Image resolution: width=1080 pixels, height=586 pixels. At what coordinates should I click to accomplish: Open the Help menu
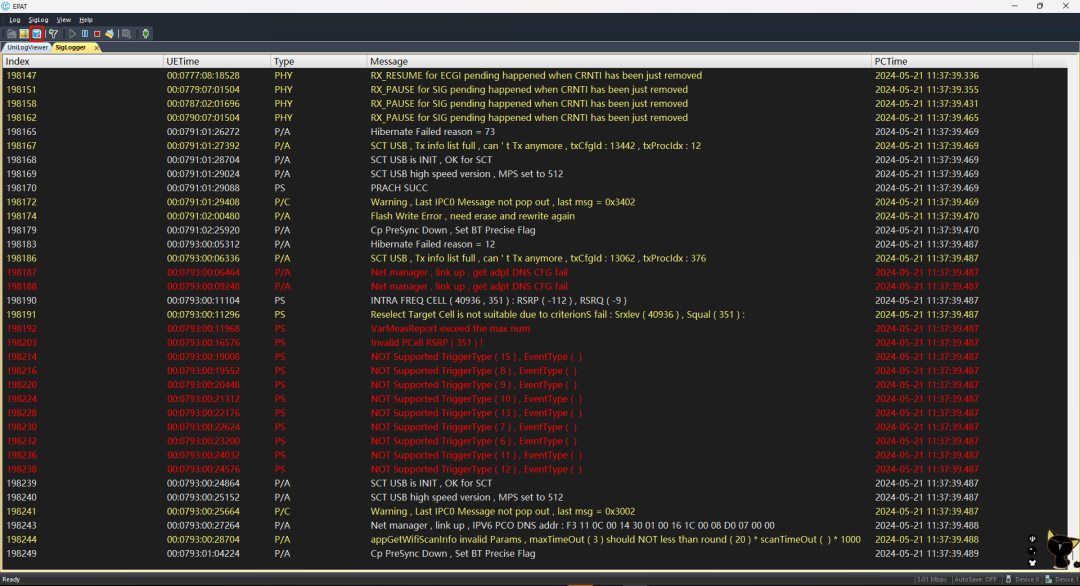point(85,20)
